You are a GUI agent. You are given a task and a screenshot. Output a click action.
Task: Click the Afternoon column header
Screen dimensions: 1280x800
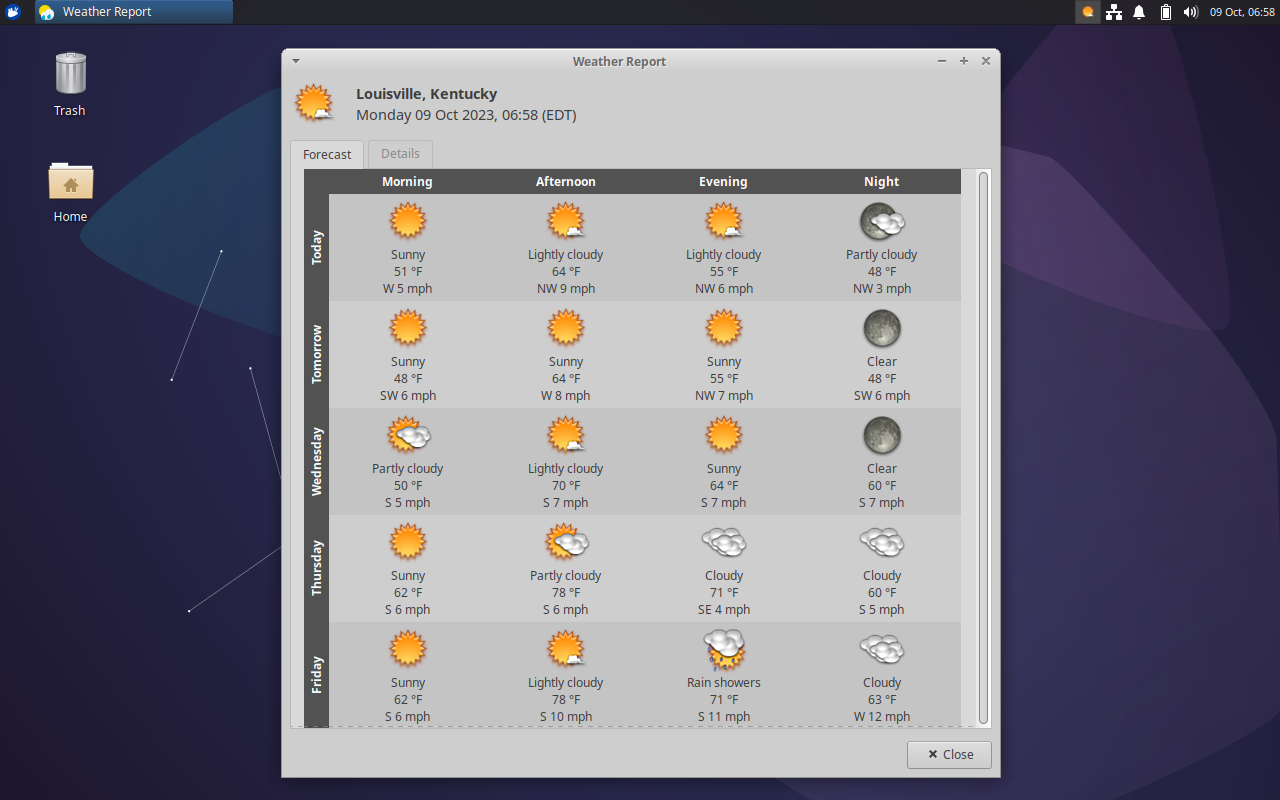click(x=566, y=182)
